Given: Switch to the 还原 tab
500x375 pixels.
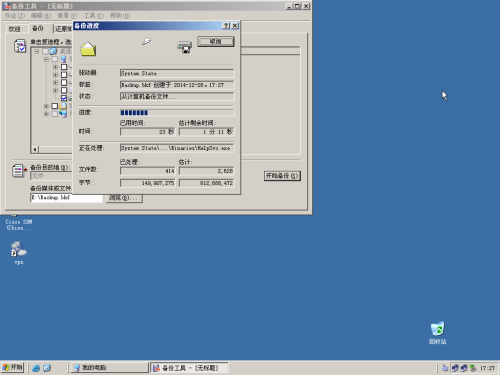Looking at the screenshot, I should [x=63, y=29].
